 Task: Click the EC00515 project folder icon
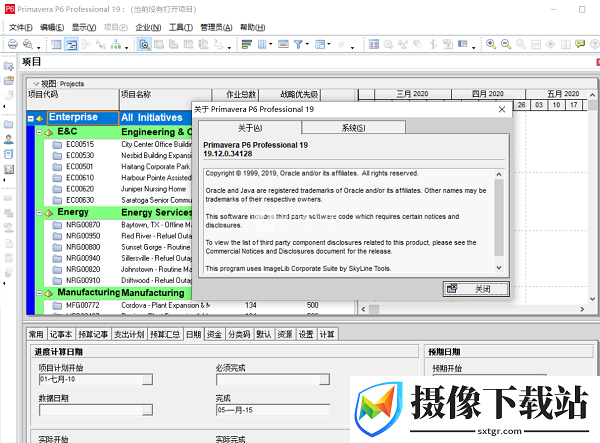click(x=57, y=145)
